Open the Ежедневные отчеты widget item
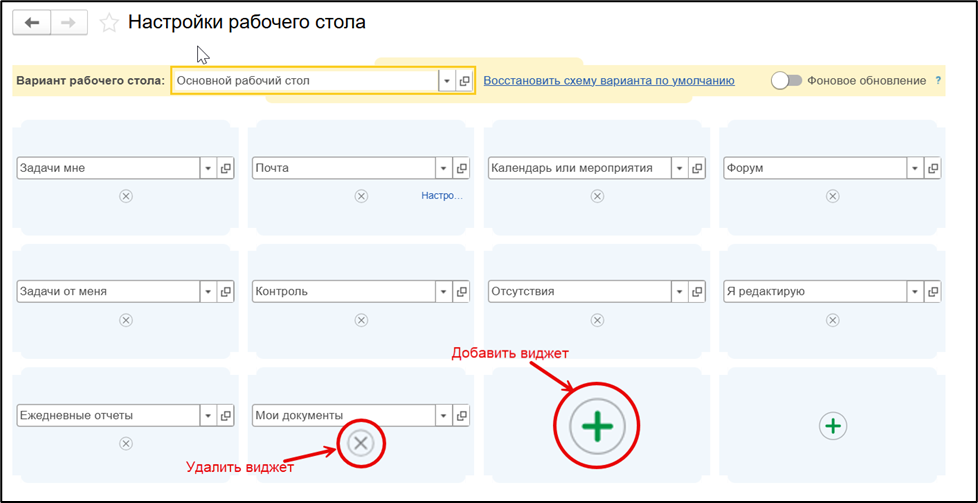978x503 pixels. [225, 415]
